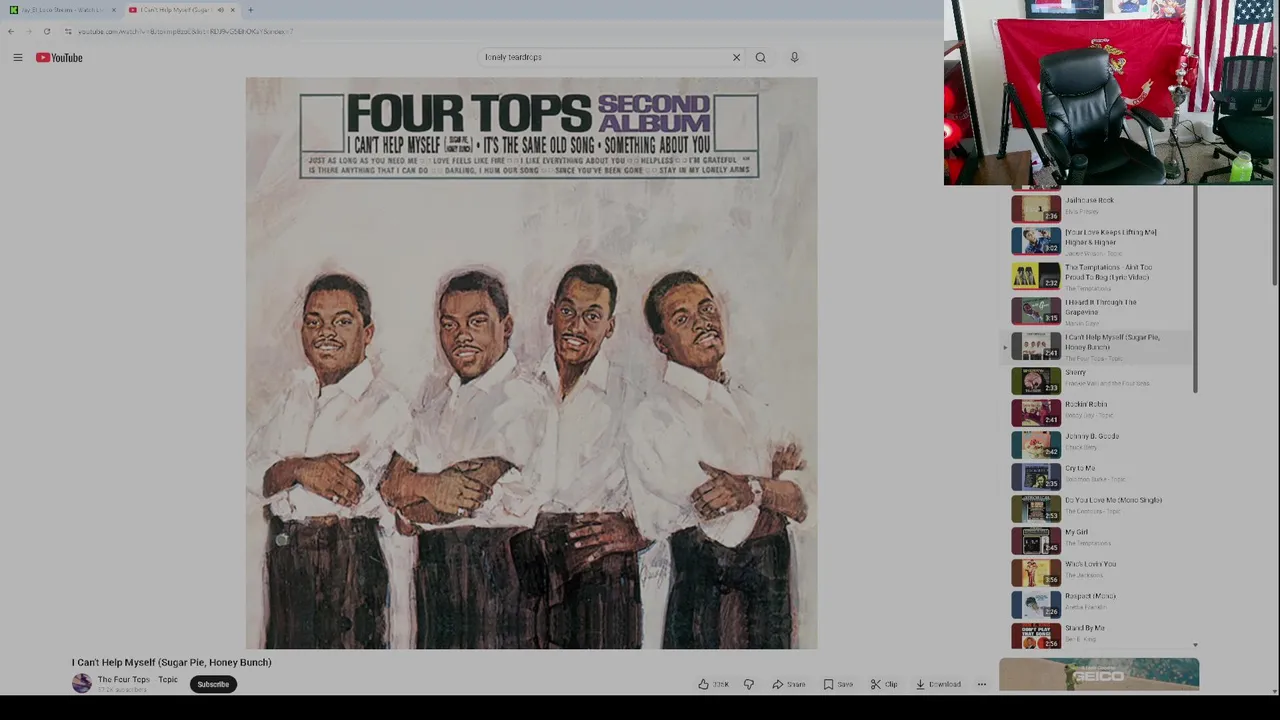Image resolution: width=1280 pixels, height=720 pixels.
Task: Click the playlist scroll down arrow
Action: 1195,645
